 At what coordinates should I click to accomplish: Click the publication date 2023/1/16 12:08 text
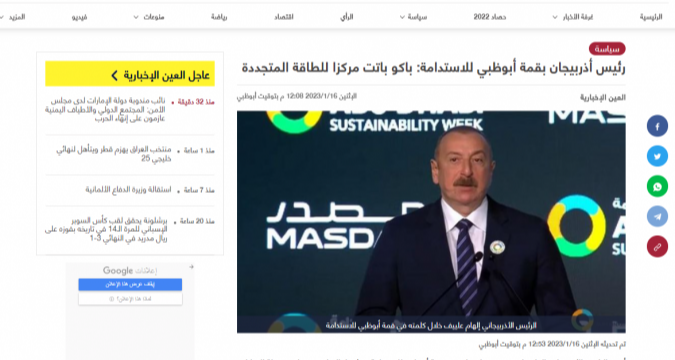click(x=297, y=96)
